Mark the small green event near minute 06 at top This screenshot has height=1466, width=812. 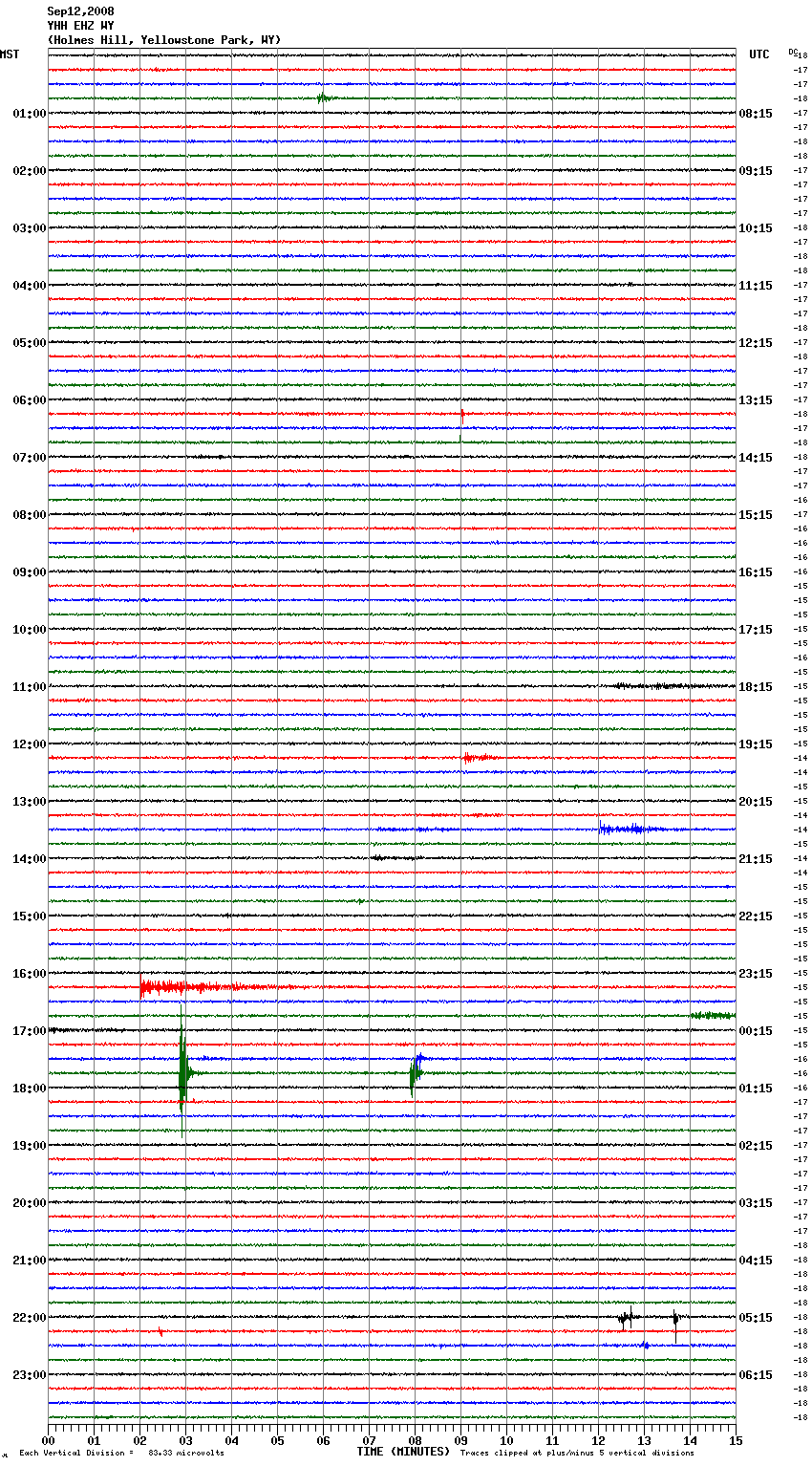click(325, 97)
